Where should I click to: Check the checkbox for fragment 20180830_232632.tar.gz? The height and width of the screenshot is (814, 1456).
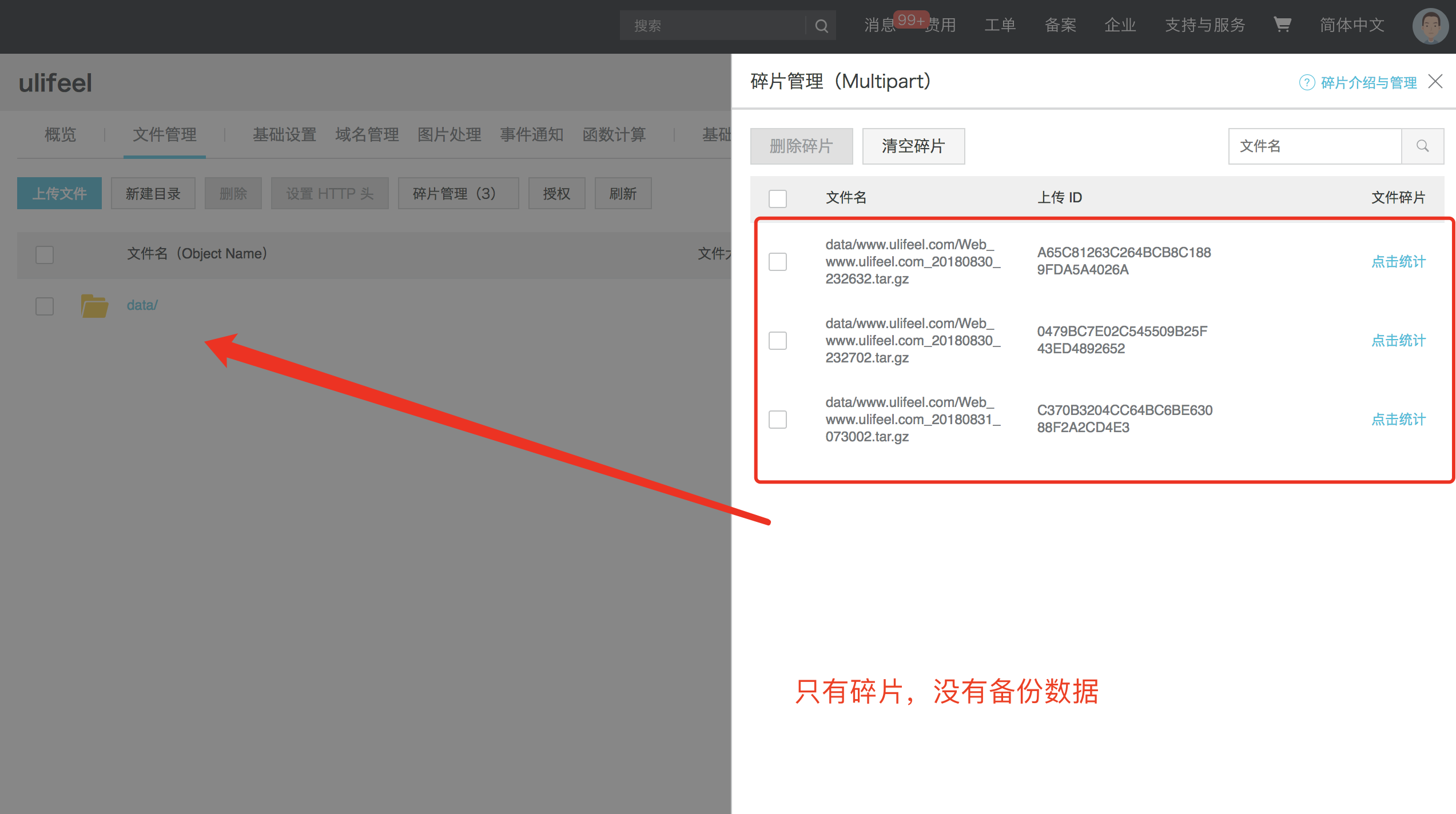click(777, 261)
